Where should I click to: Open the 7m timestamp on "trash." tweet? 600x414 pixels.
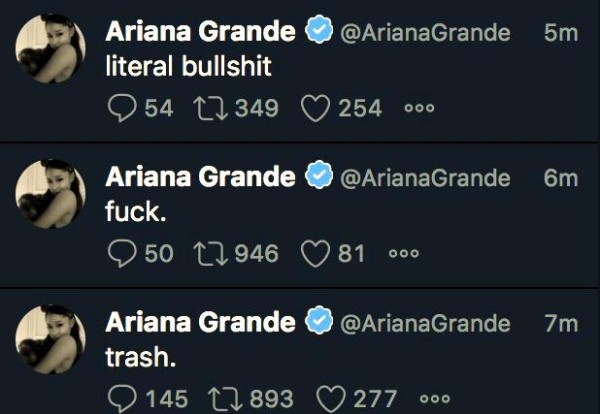(x=561, y=324)
